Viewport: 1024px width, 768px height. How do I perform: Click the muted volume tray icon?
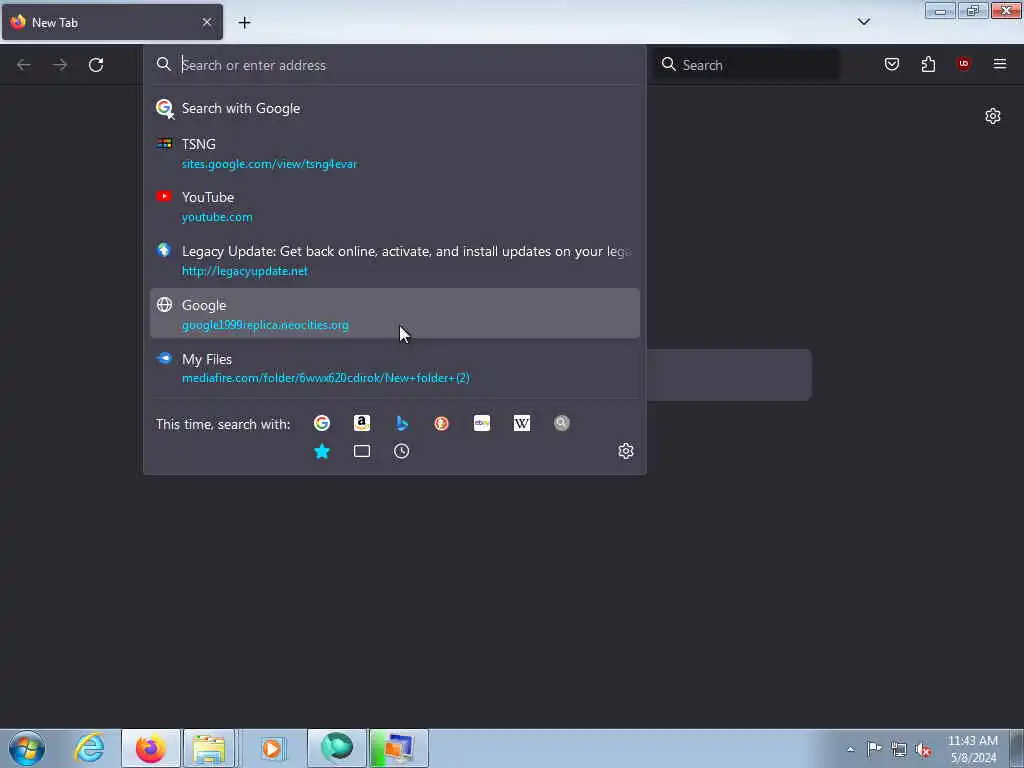(x=923, y=749)
